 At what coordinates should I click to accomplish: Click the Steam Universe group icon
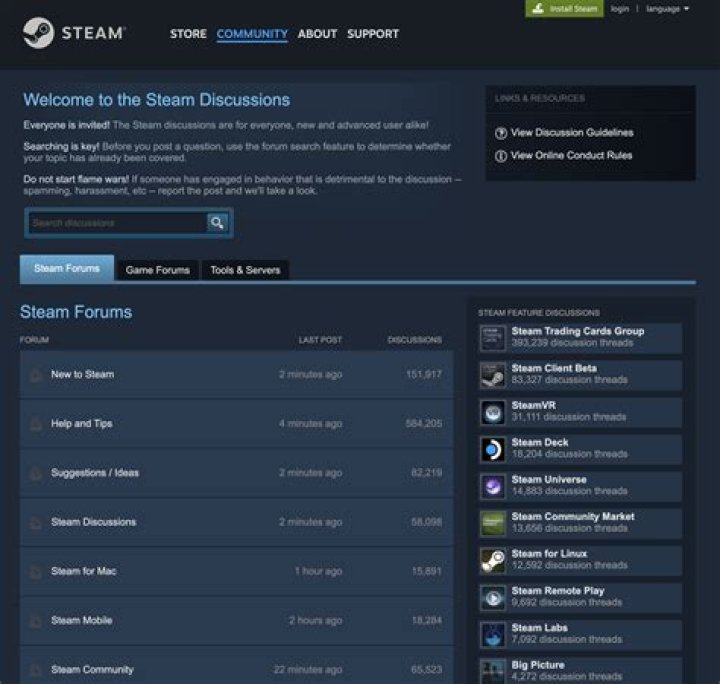point(493,487)
